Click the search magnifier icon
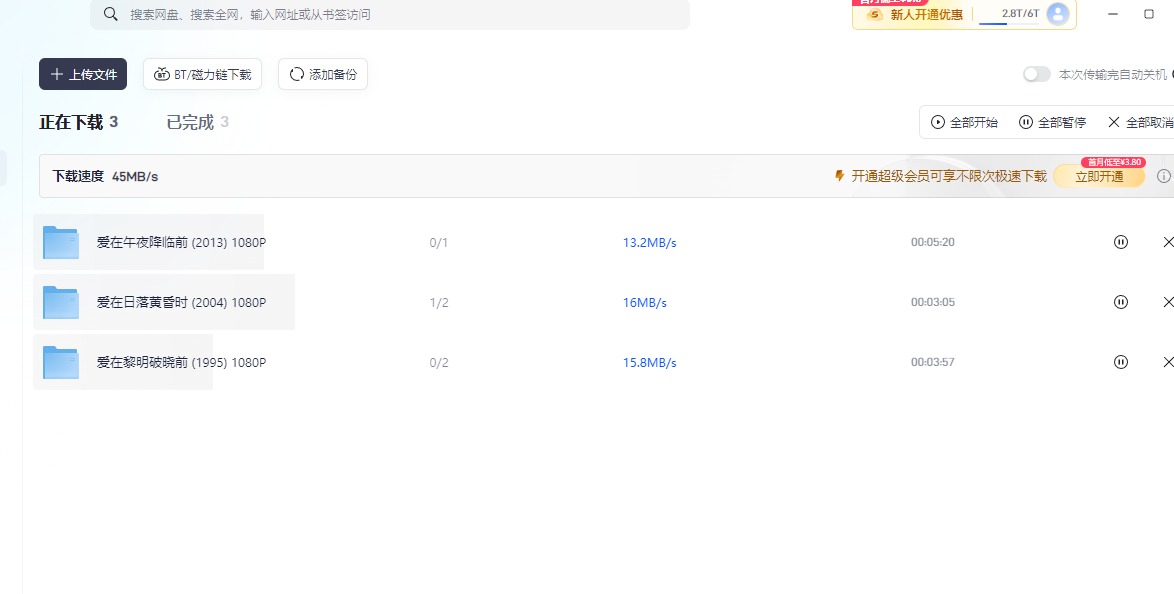 coord(111,14)
